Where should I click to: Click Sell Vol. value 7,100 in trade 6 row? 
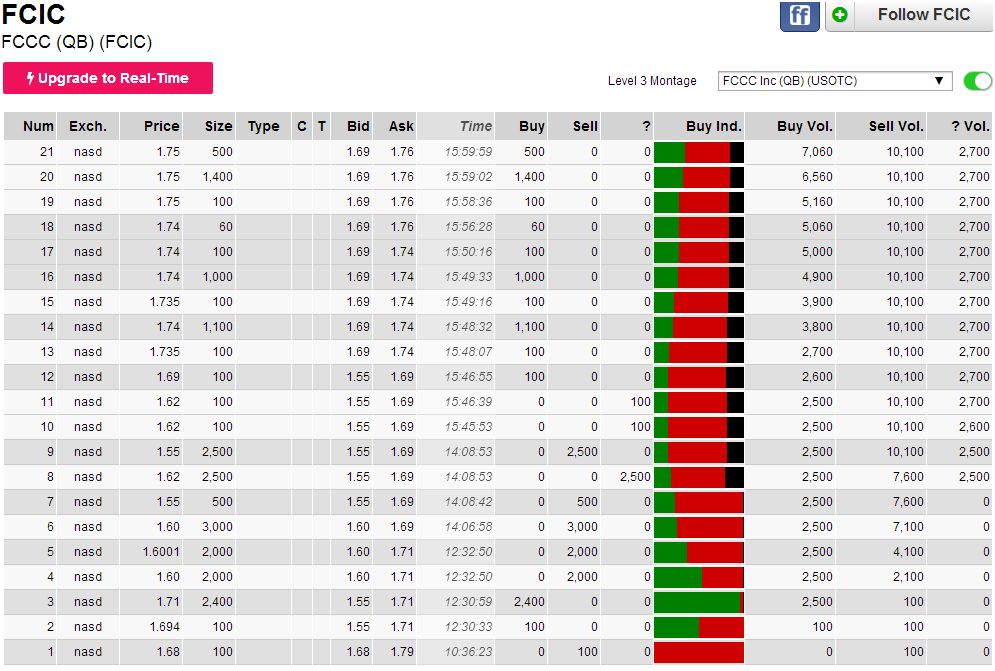coord(908,527)
